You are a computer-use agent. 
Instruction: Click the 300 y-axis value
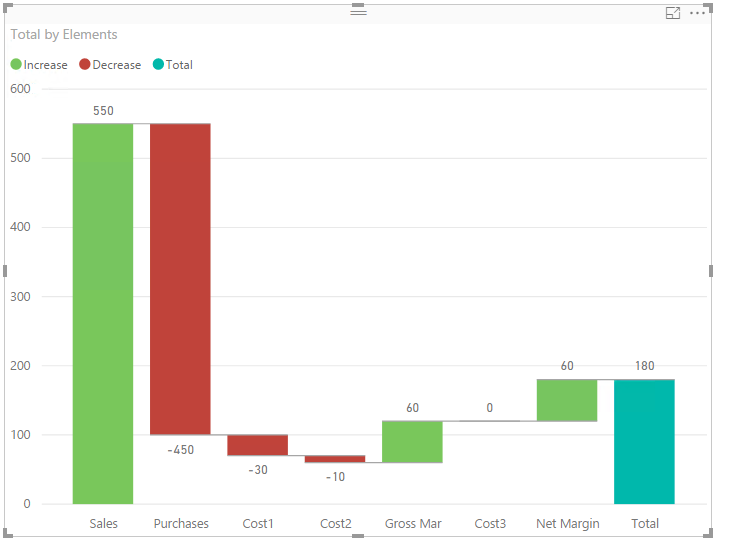20,297
